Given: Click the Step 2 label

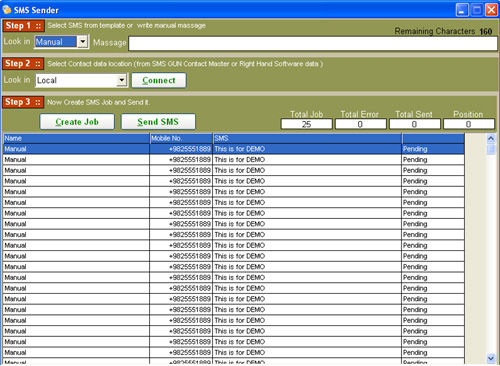Looking at the screenshot, I should pyautogui.click(x=23, y=64).
